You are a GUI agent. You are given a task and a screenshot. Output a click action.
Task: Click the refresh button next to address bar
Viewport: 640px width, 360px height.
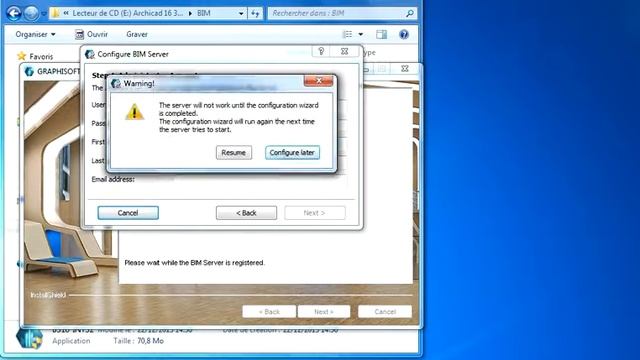tap(255, 13)
